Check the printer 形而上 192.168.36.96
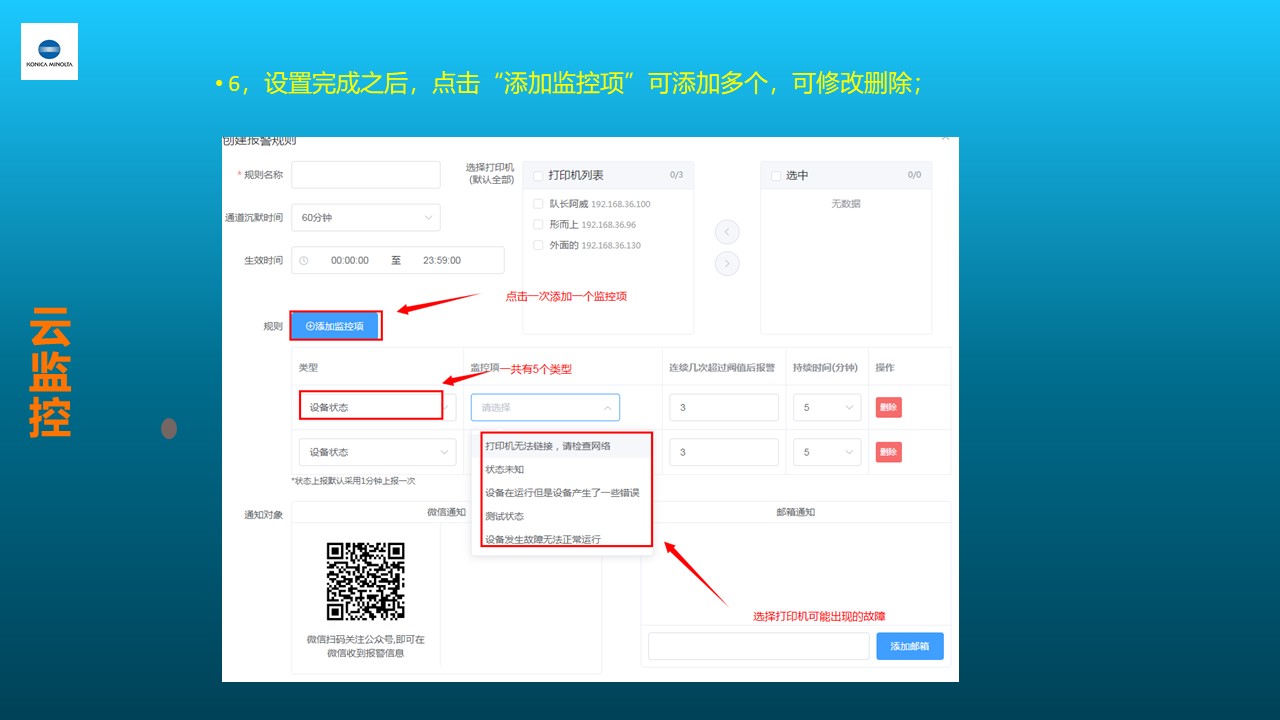Viewport: 1280px width, 720px height. pos(538,225)
